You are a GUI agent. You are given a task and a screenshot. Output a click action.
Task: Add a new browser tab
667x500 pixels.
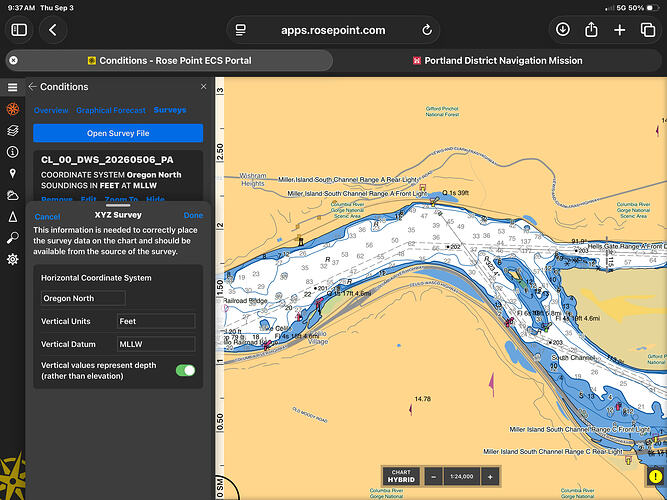[620, 30]
